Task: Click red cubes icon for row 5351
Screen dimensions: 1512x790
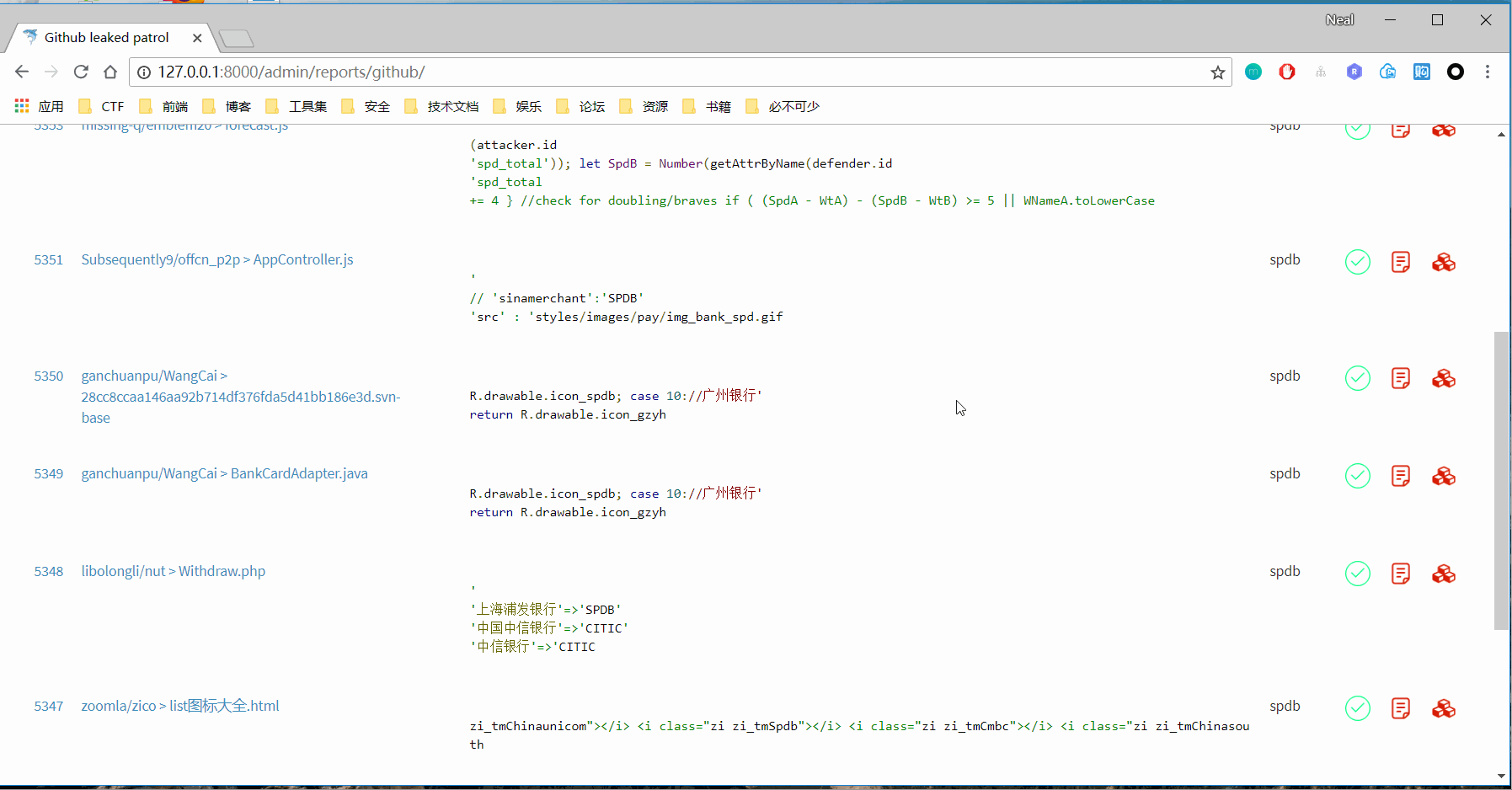Action: (1444, 262)
